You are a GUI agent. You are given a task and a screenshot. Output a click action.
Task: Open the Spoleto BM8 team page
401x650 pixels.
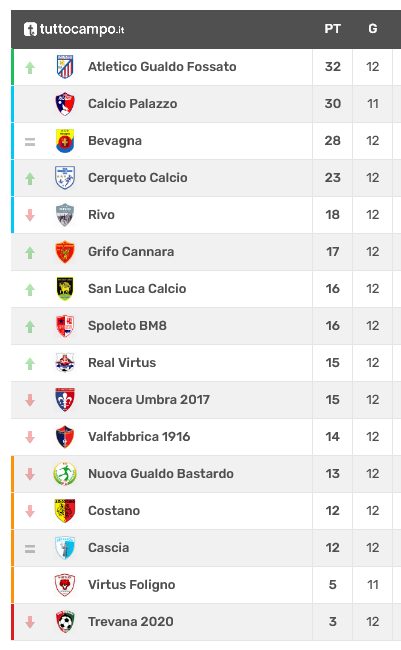click(x=127, y=326)
